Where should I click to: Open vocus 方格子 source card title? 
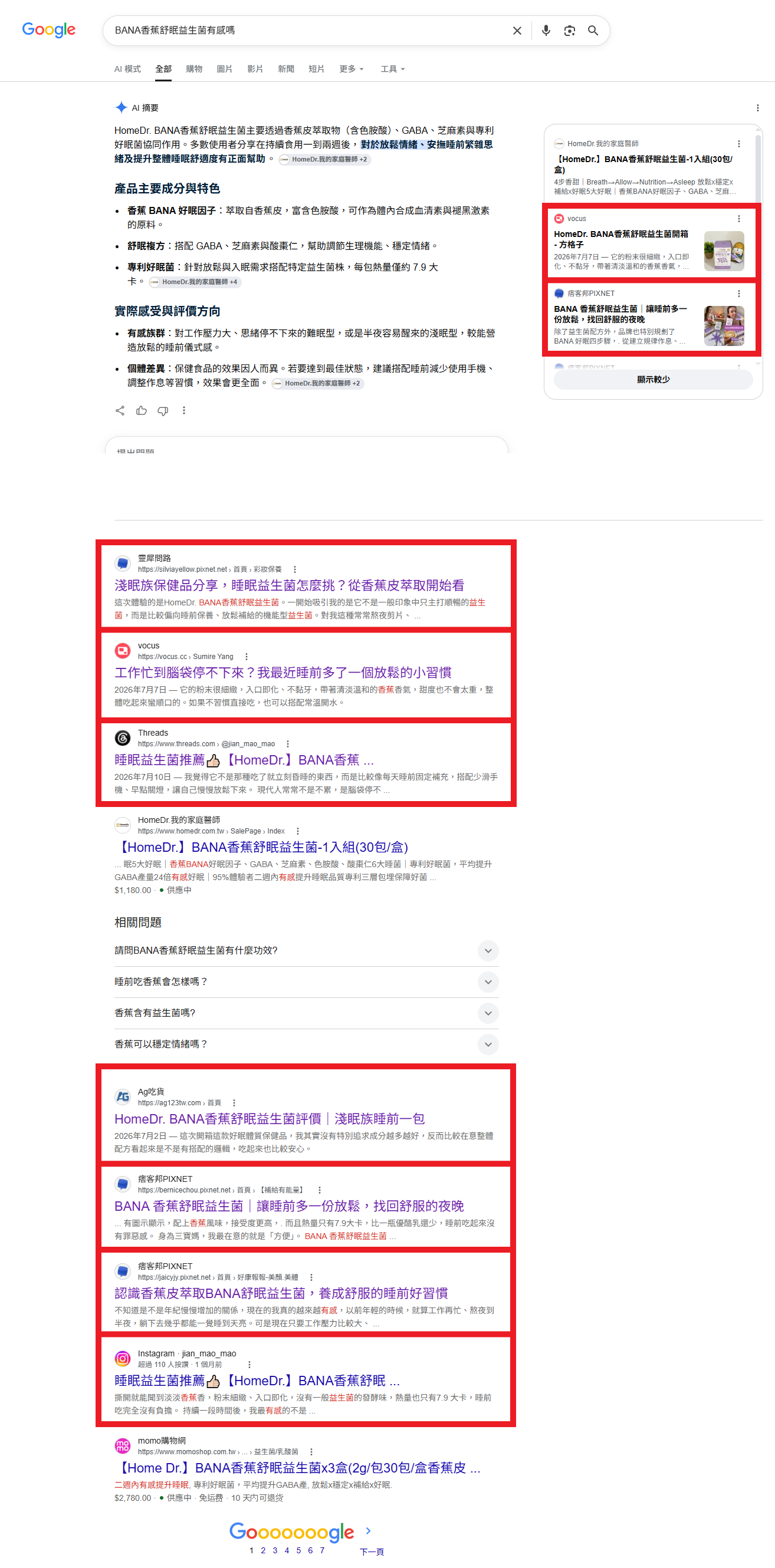(x=622, y=239)
